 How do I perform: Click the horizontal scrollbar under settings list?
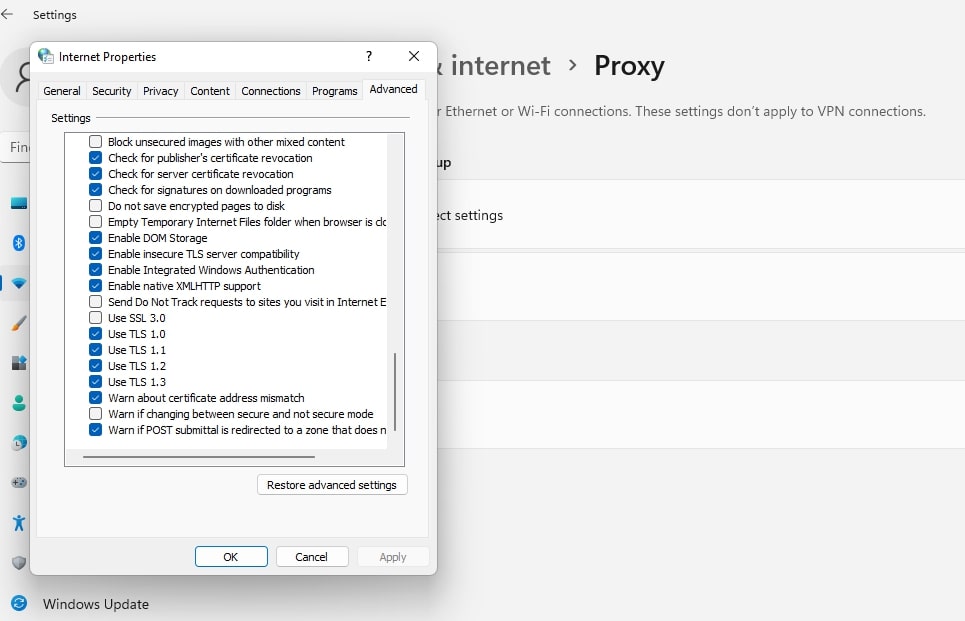coord(199,457)
